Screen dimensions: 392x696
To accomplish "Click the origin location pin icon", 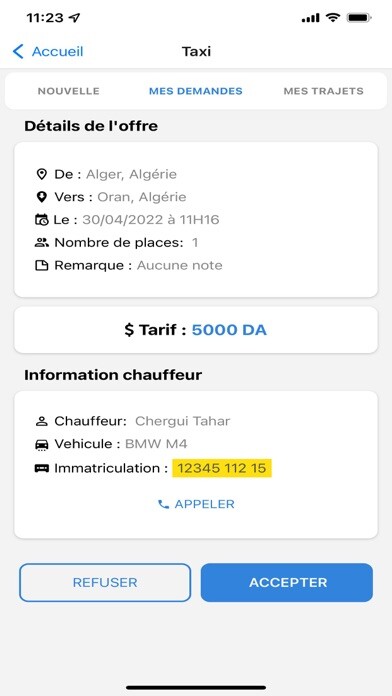I will pos(41,174).
